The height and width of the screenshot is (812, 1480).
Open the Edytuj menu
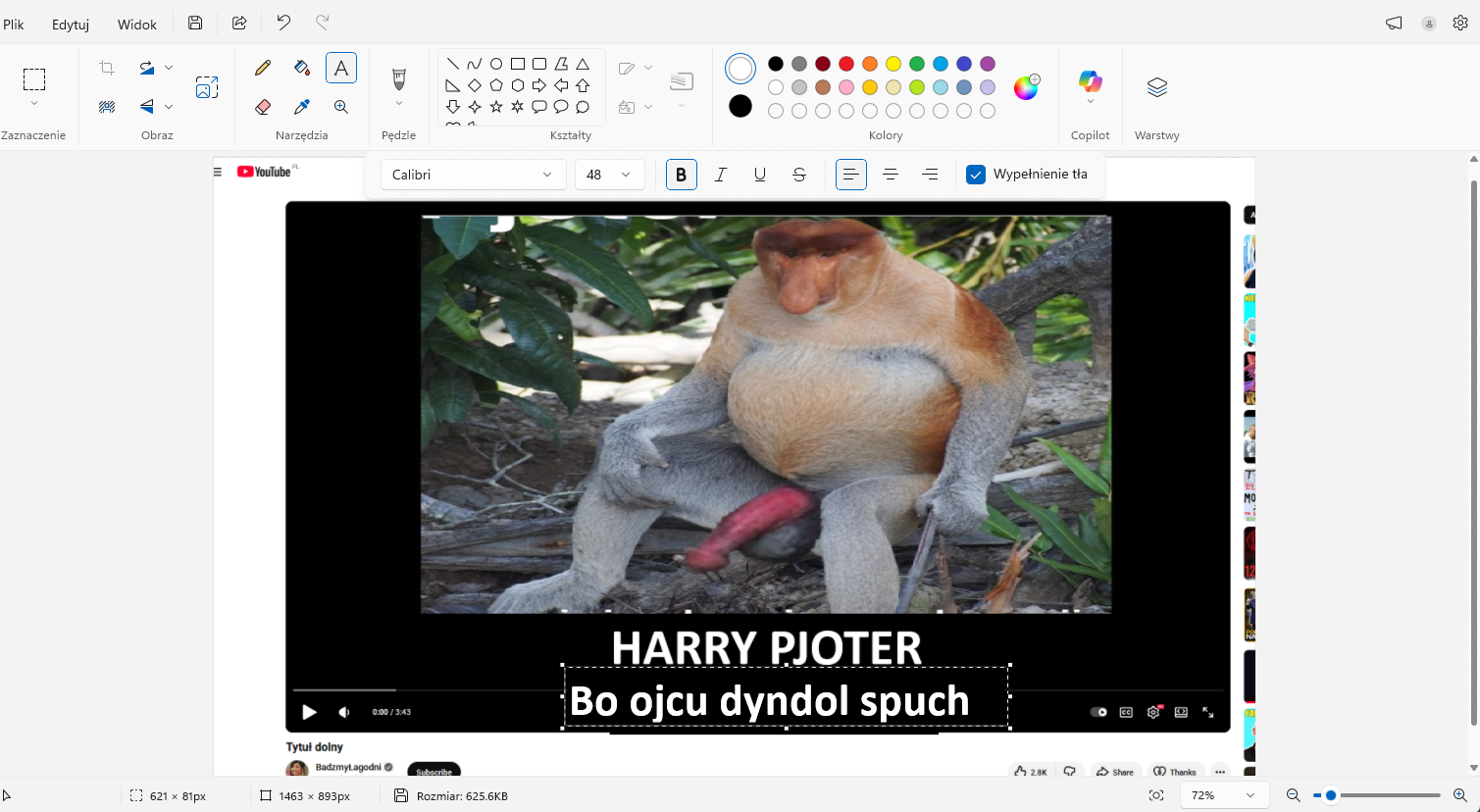coord(71,25)
